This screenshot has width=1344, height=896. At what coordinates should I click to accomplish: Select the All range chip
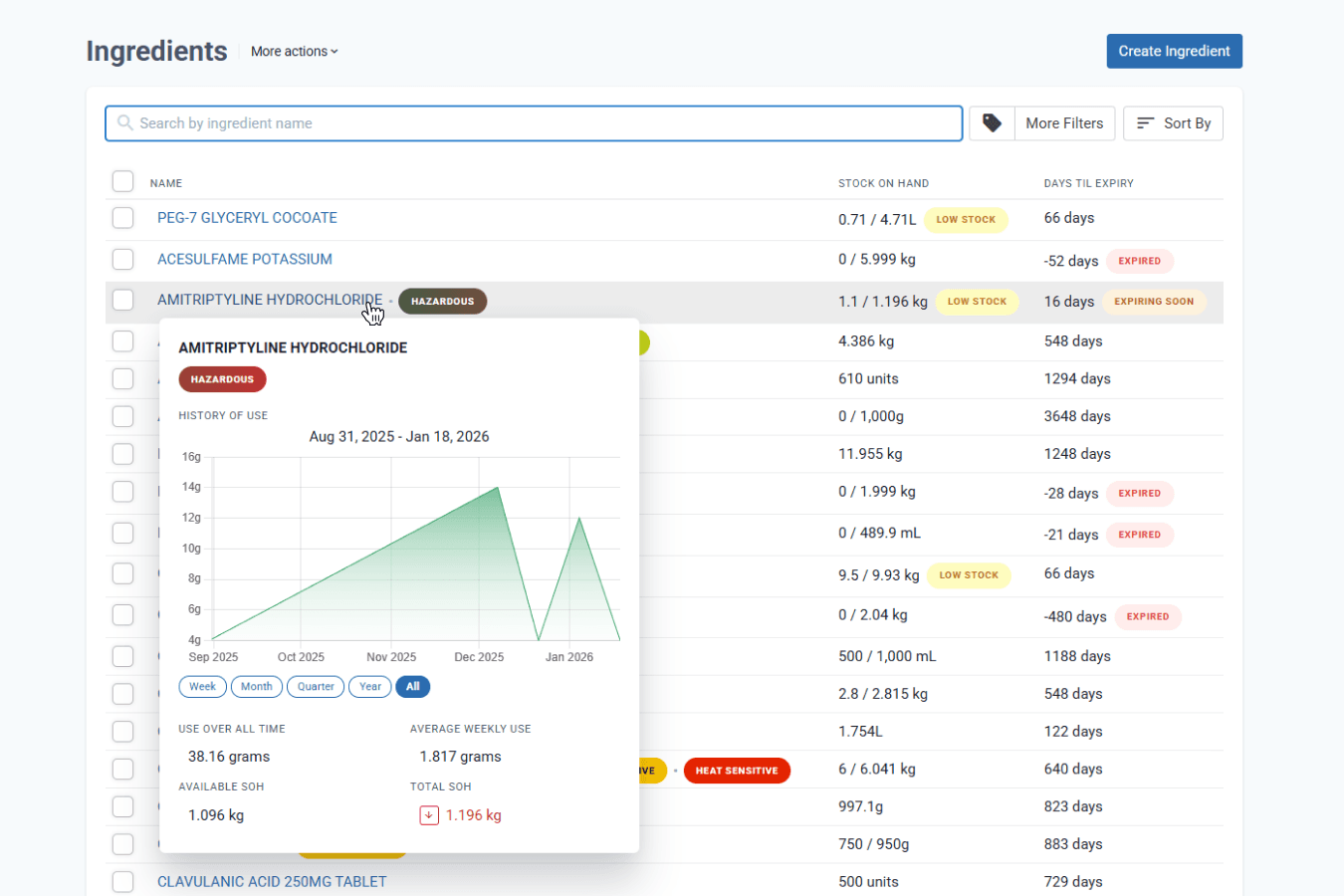pyautogui.click(x=413, y=687)
